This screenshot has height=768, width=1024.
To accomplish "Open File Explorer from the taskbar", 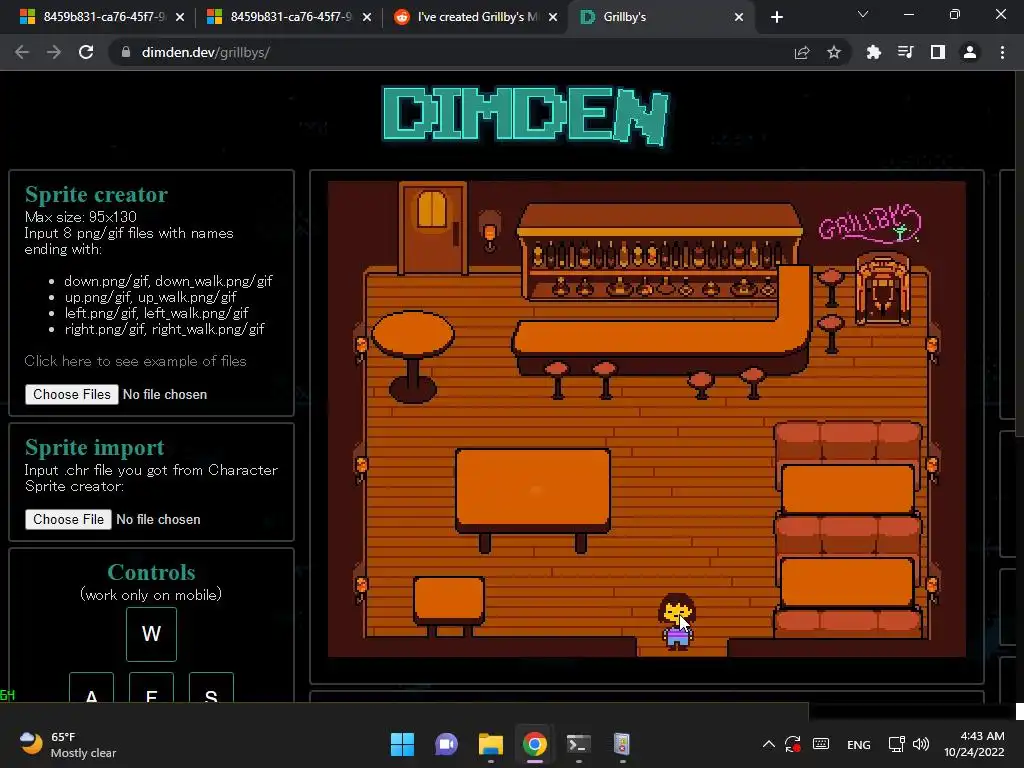I will 490,744.
